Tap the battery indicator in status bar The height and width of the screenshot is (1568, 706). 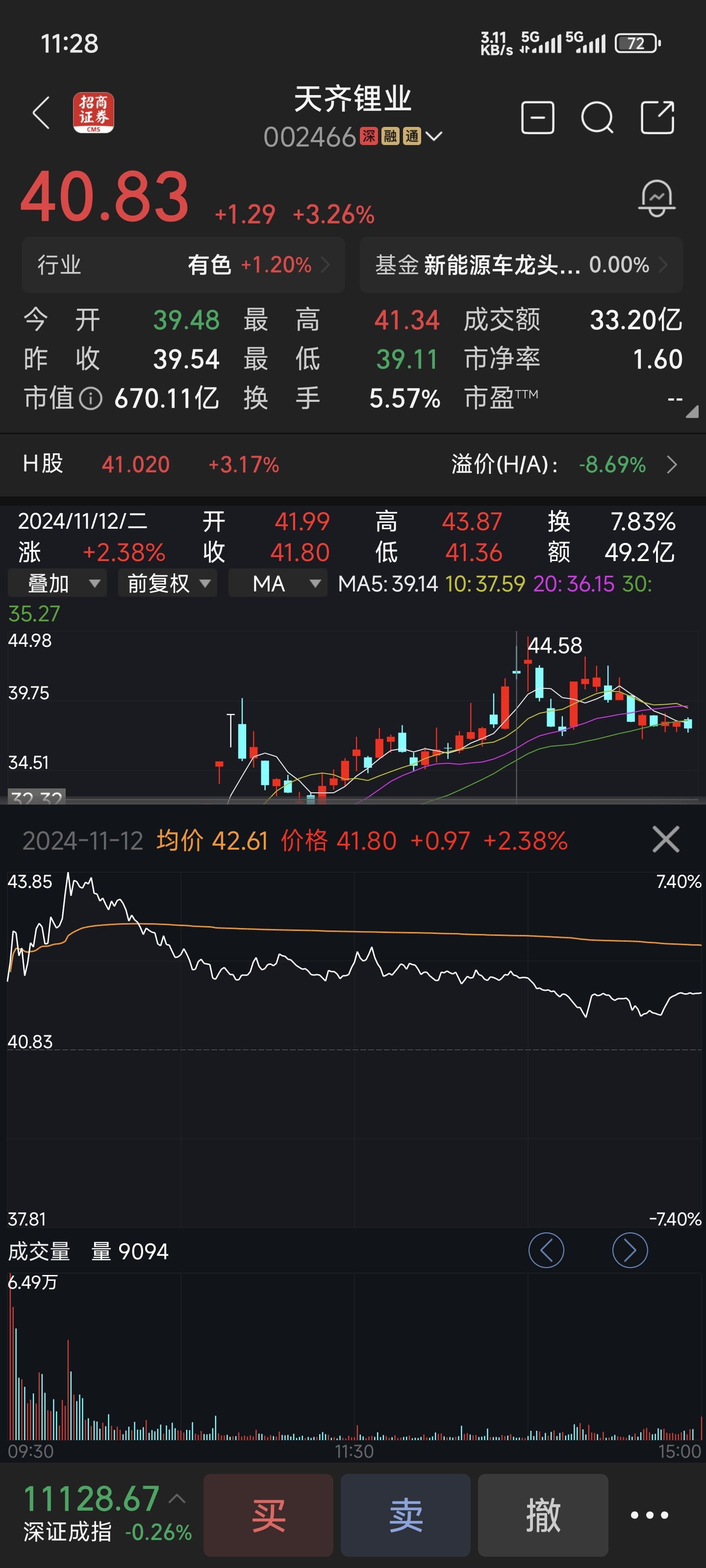click(x=637, y=44)
